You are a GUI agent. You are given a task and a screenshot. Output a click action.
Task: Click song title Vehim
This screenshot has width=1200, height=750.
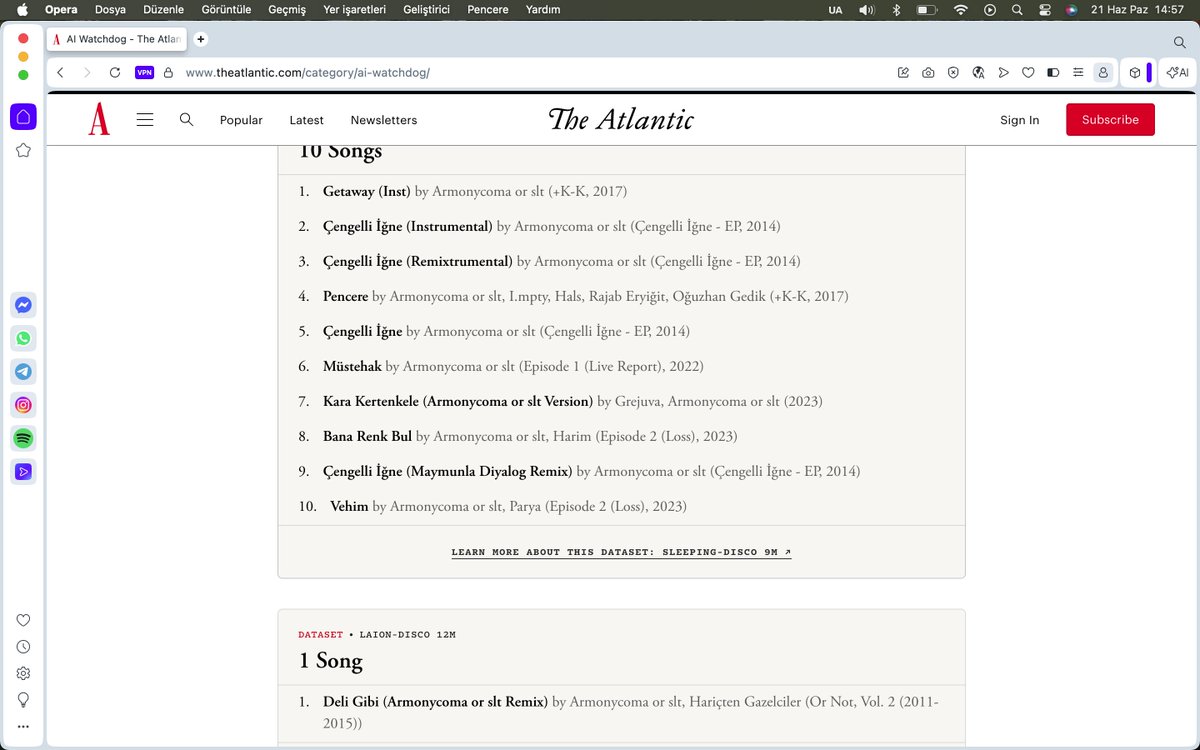[349, 506]
